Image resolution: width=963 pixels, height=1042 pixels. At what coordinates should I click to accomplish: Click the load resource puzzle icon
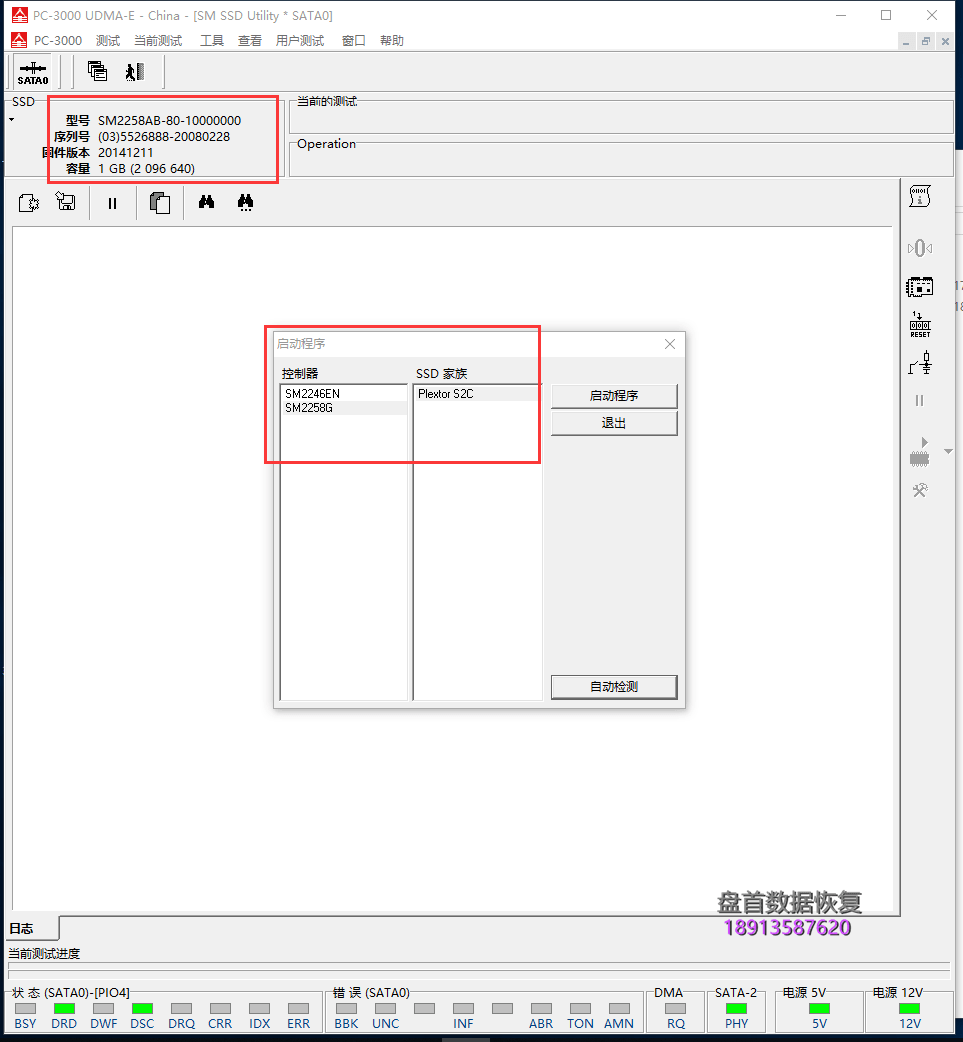click(x=29, y=202)
